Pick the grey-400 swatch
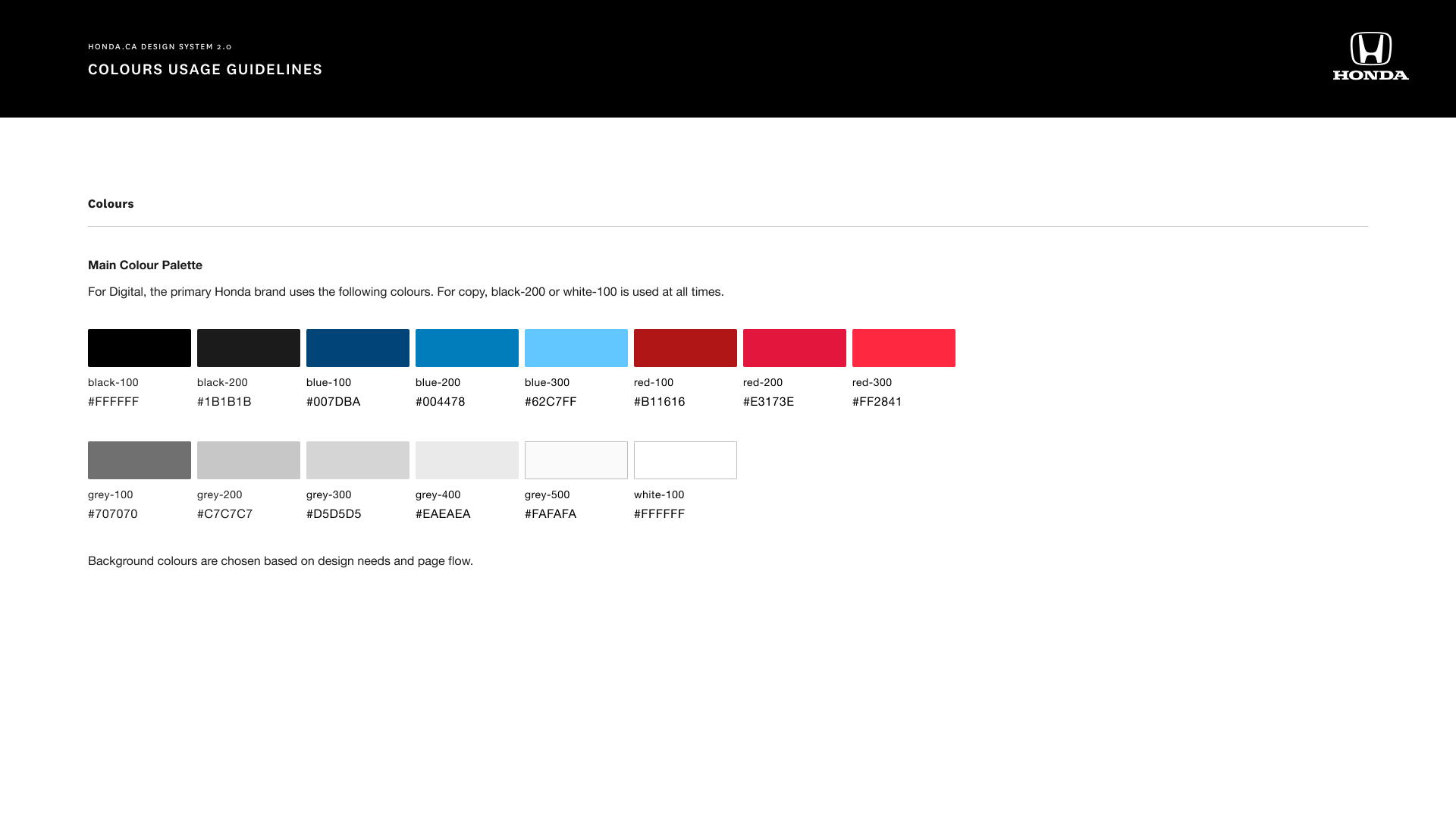This screenshot has height=819, width=1456. 467,460
